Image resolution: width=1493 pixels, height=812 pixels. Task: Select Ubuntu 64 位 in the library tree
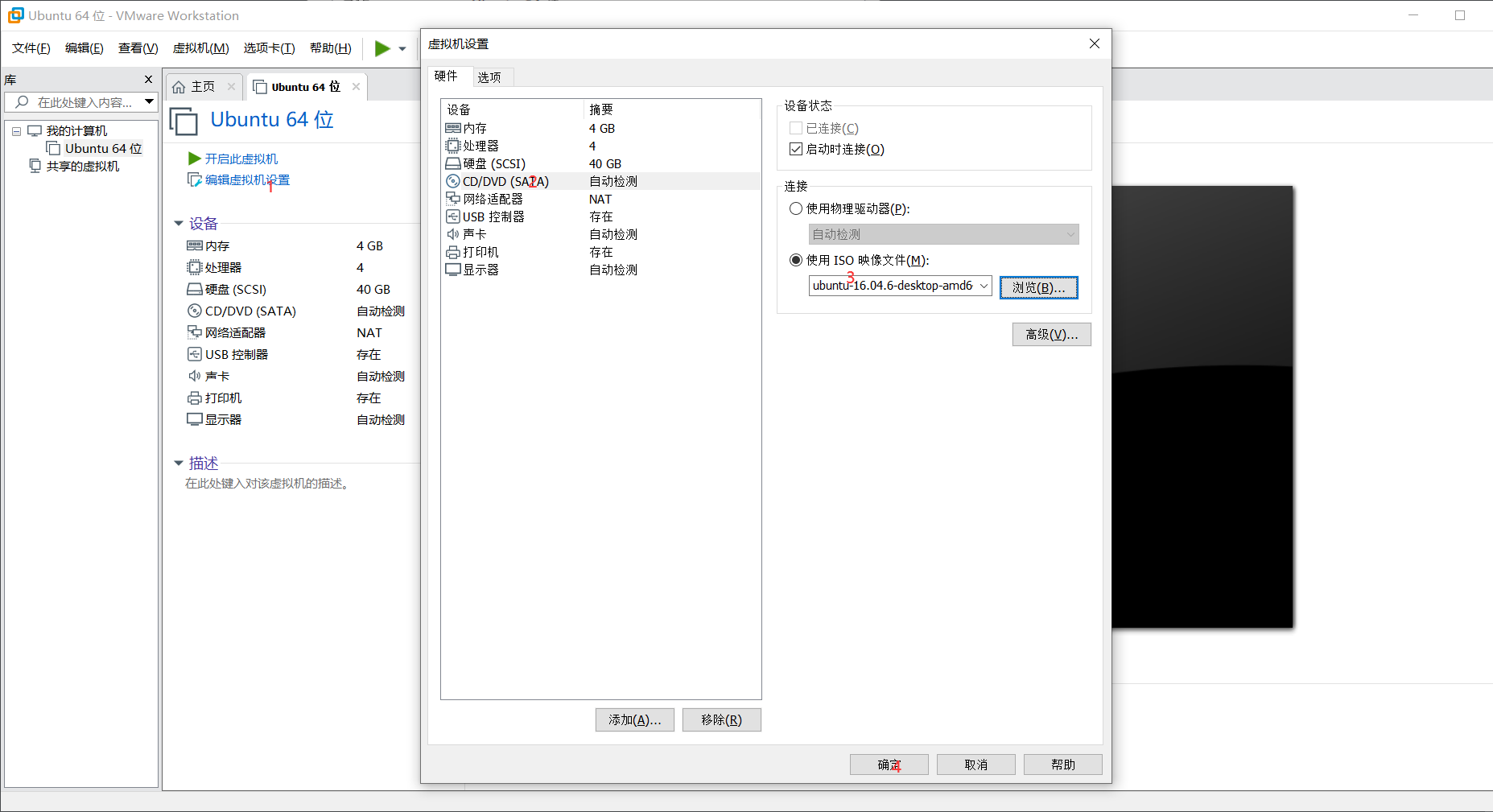[103, 149]
